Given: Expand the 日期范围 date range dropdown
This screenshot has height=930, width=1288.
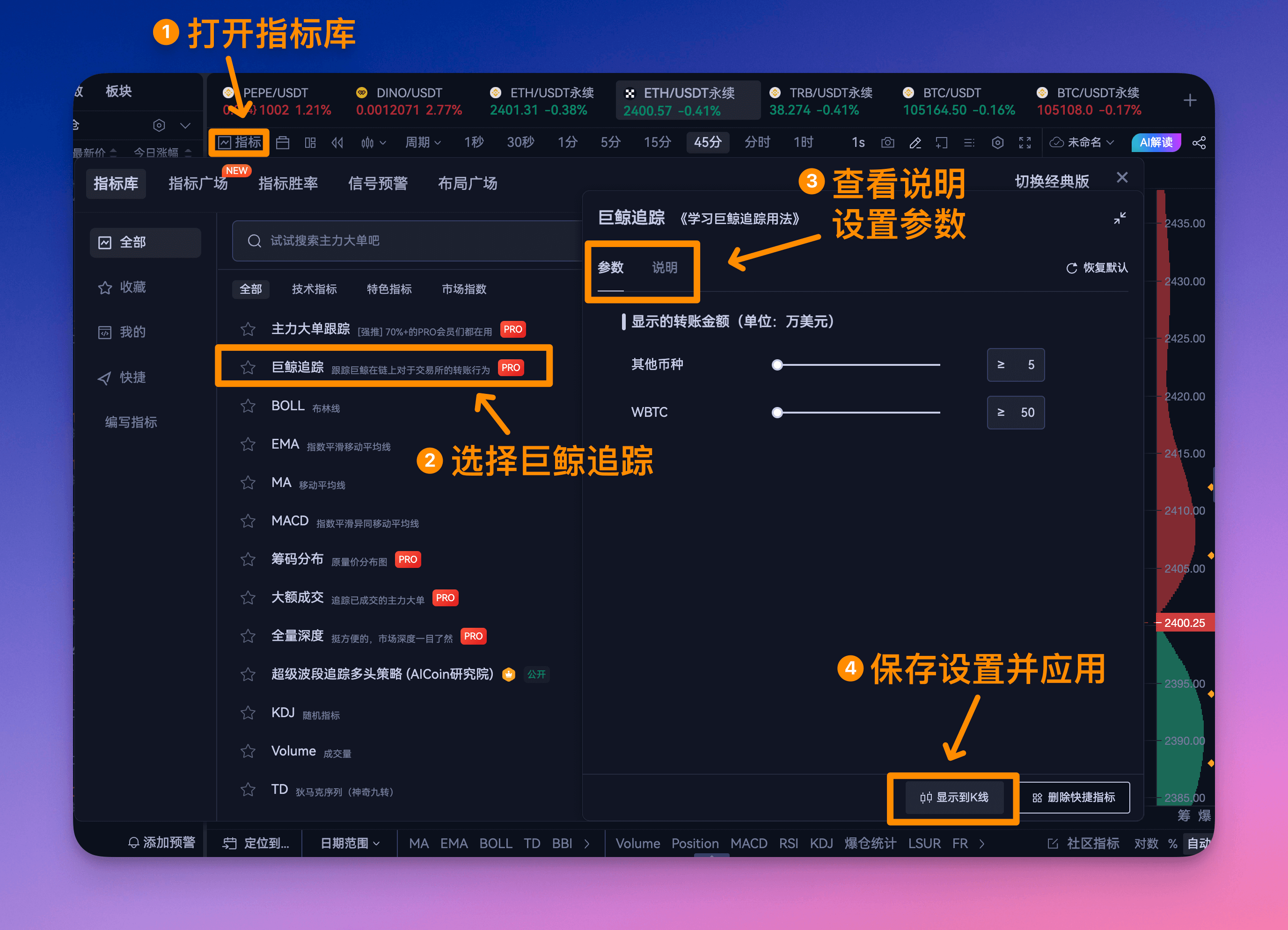Looking at the screenshot, I should (x=350, y=843).
